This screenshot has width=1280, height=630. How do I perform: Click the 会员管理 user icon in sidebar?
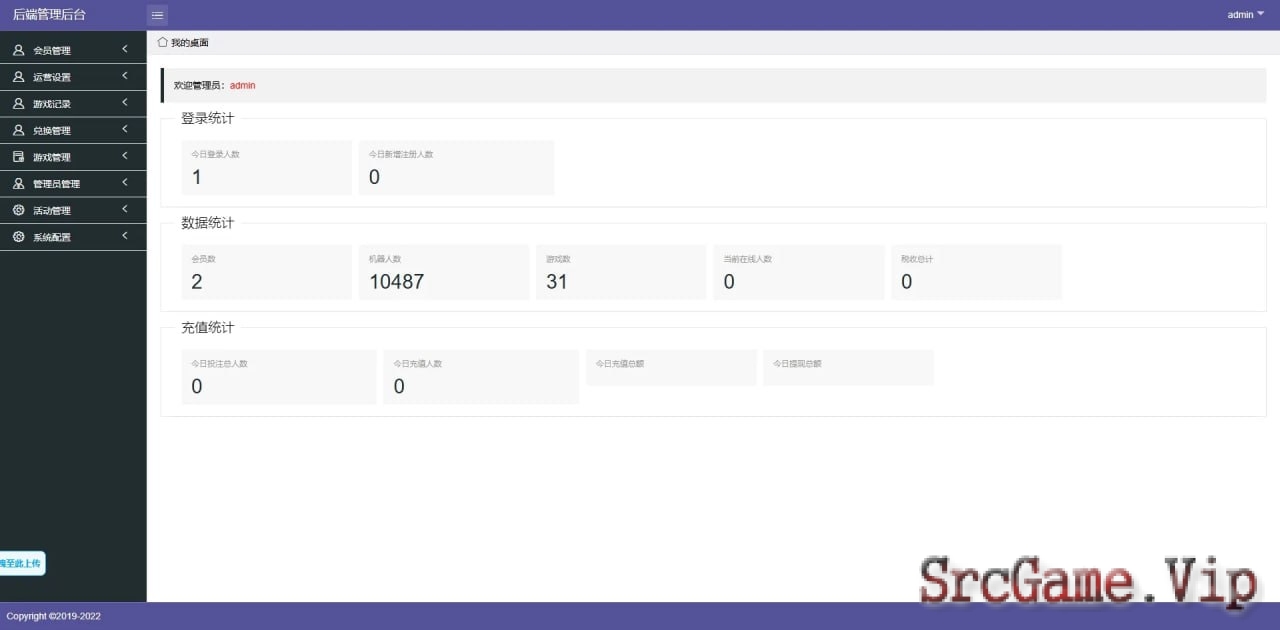18,50
